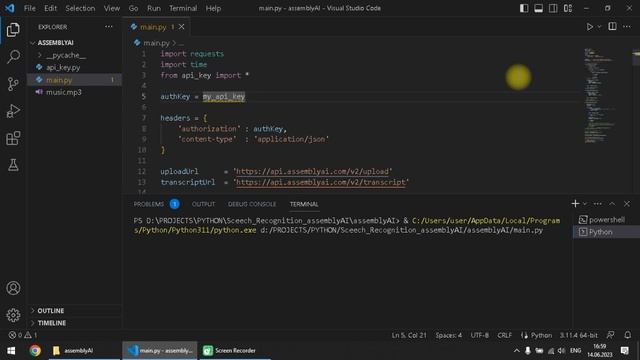Open the Source Control view

pos(13,84)
